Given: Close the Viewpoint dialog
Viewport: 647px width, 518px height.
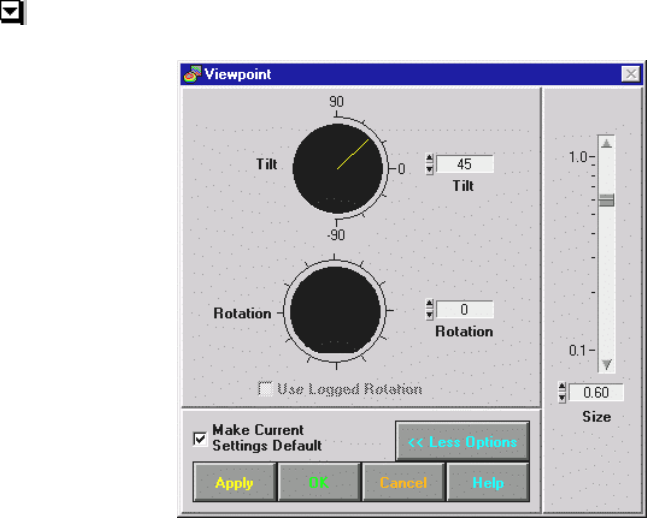Looking at the screenshot, I should tap(630, 74).
